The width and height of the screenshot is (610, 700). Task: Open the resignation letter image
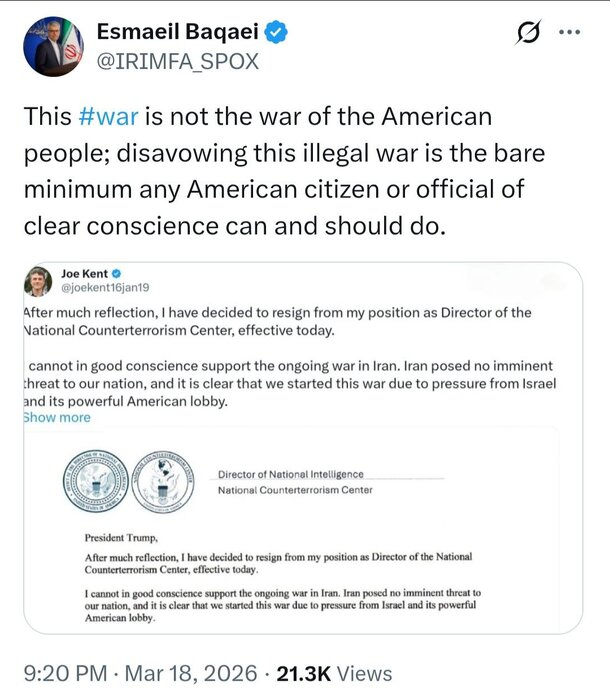click(300, 560)
